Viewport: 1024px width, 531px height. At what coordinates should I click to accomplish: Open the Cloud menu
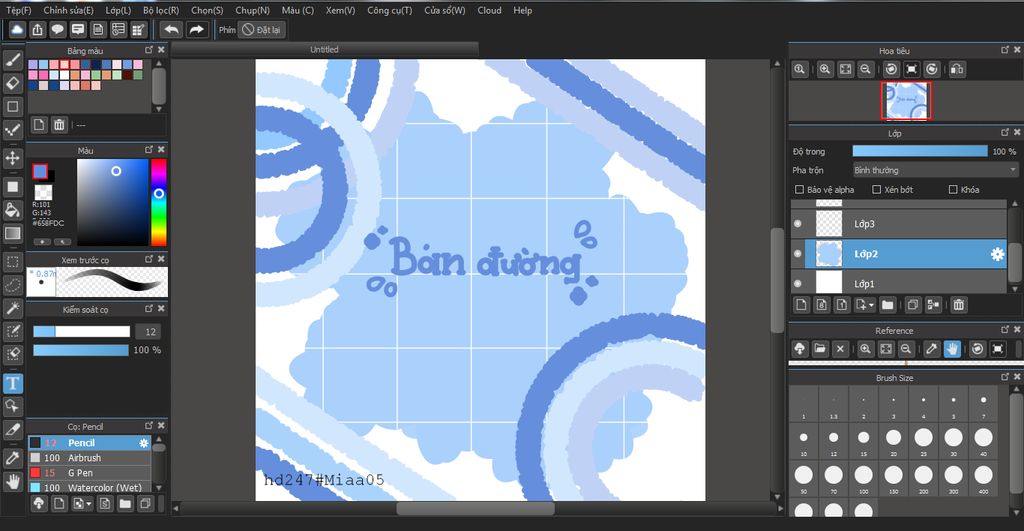489,10
